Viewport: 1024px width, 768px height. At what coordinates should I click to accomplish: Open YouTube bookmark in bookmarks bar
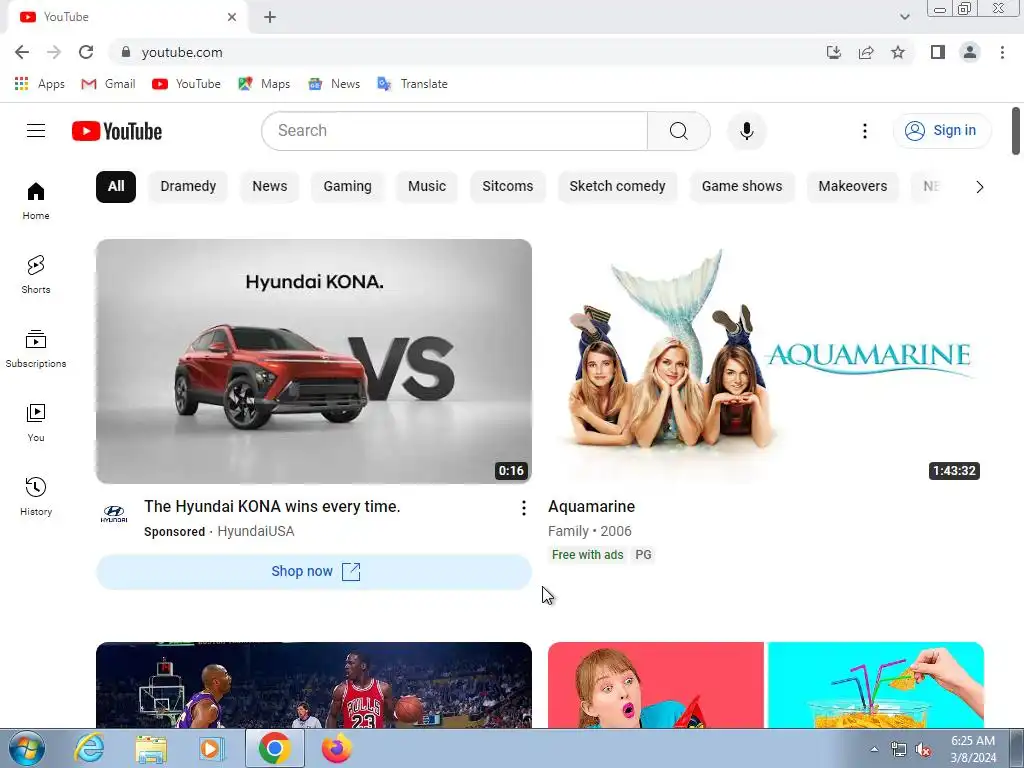tap(186, 84)
